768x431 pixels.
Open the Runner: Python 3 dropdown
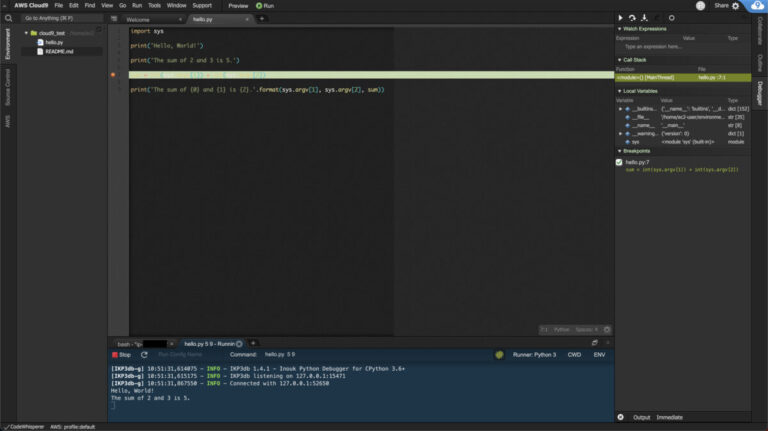[x=534, y=354]
